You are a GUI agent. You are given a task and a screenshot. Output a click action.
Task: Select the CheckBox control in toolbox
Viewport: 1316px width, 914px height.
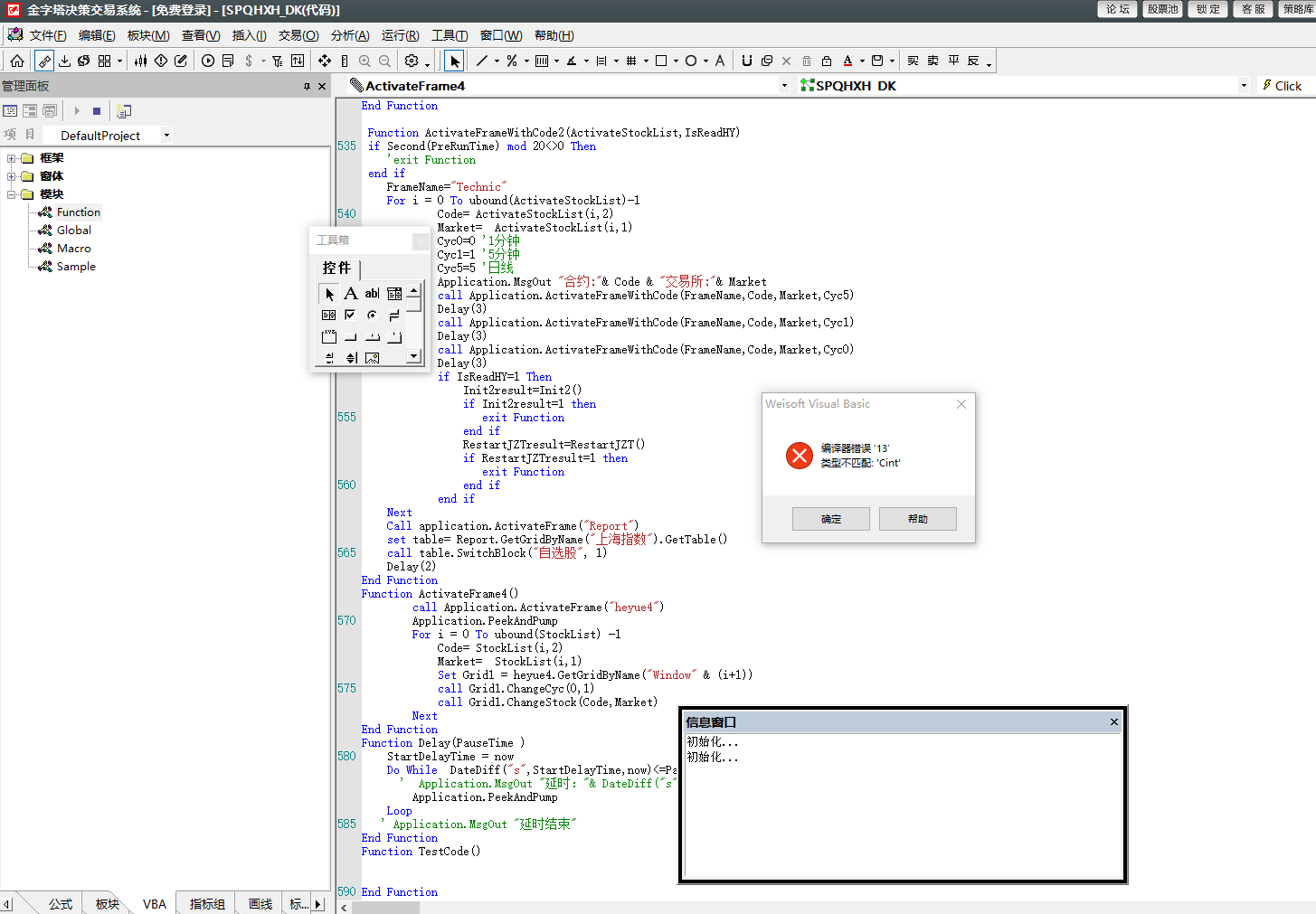pos(350,316)
